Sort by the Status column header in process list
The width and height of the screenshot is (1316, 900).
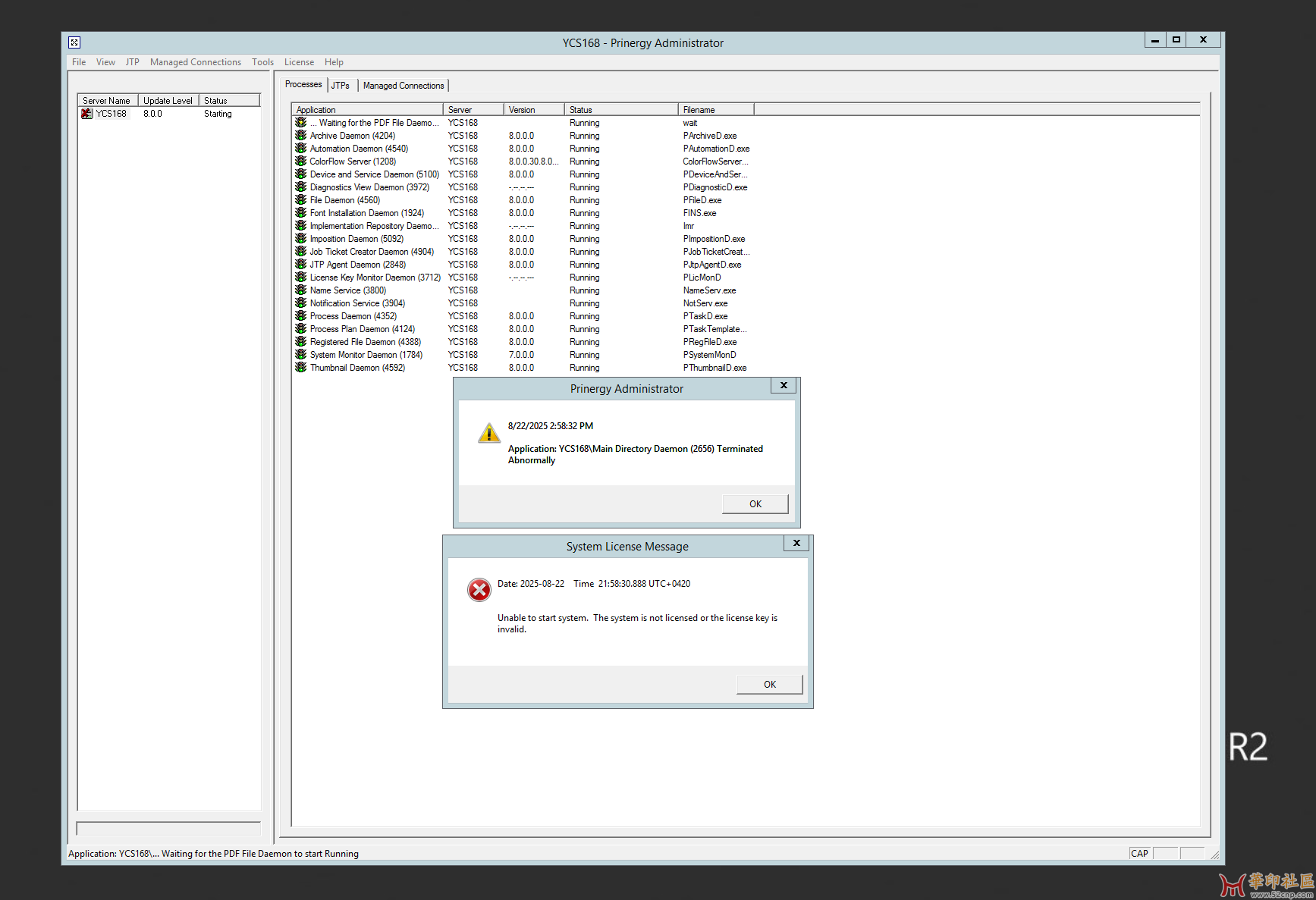[621, 110]
